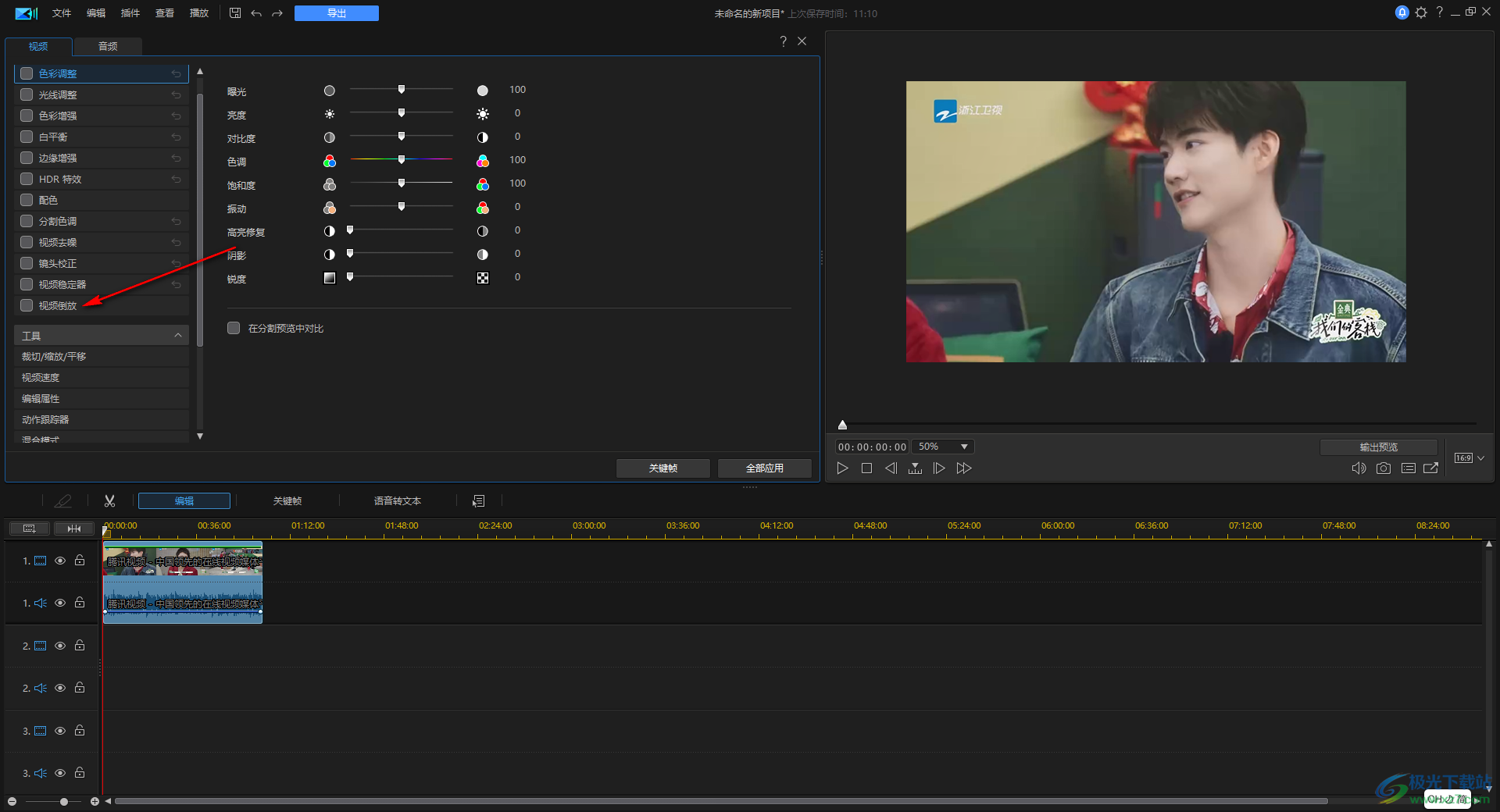Open the more features list icon
Screen dimensions: 1500x812
click(479, 501)
